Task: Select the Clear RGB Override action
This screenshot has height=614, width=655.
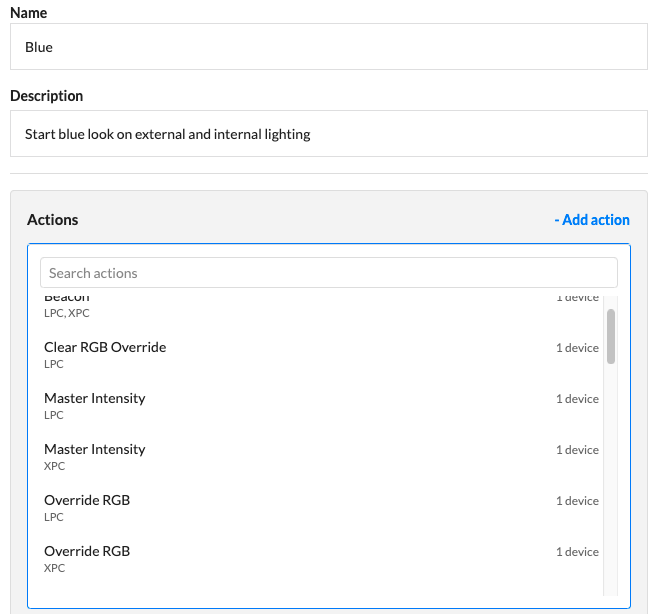Action: [x=322, y=355]
